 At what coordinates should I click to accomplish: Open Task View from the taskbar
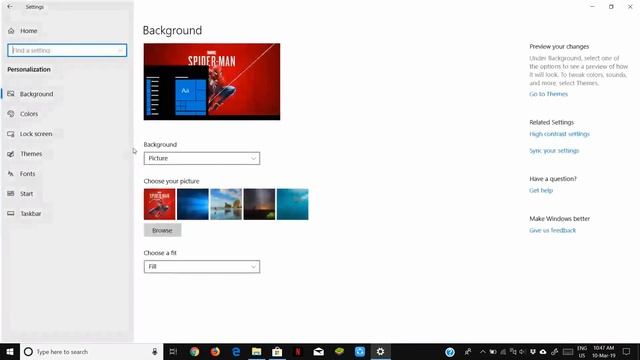(x=173, y=352)
